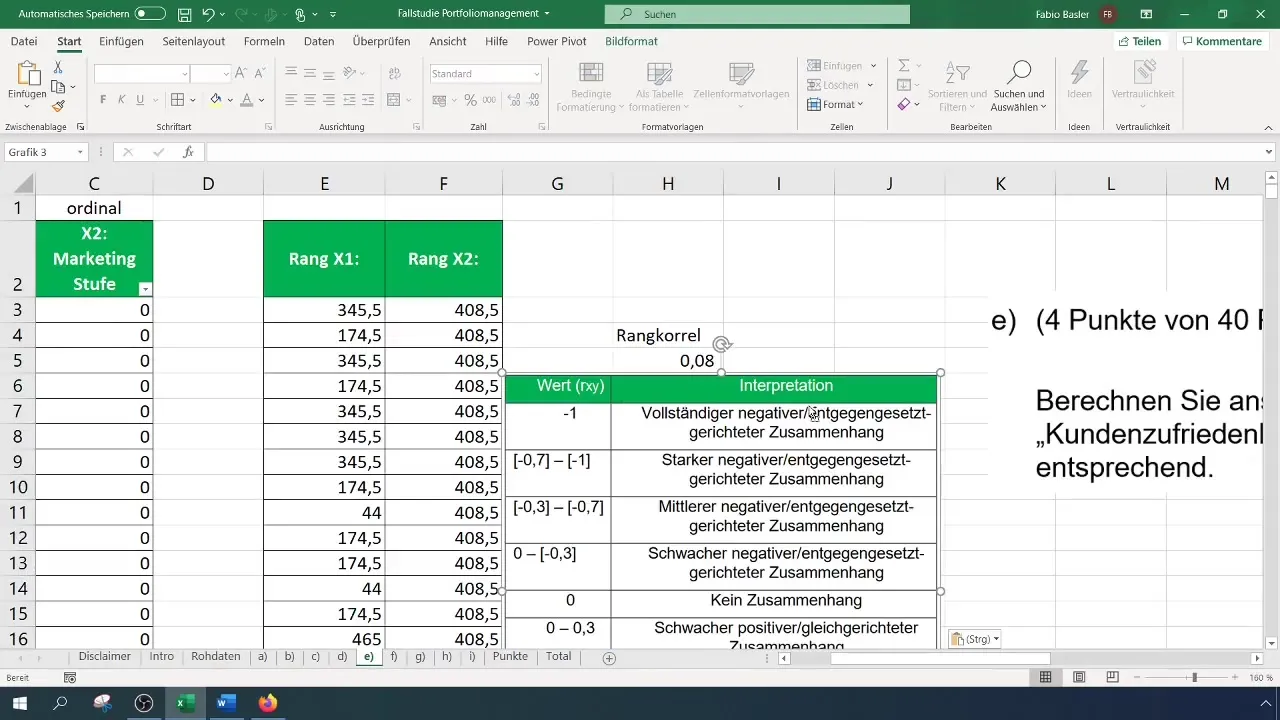This screenshot has height=720, width=1280.
Task: Adjust the zoom slider handle
Action: coord(1194,677)
